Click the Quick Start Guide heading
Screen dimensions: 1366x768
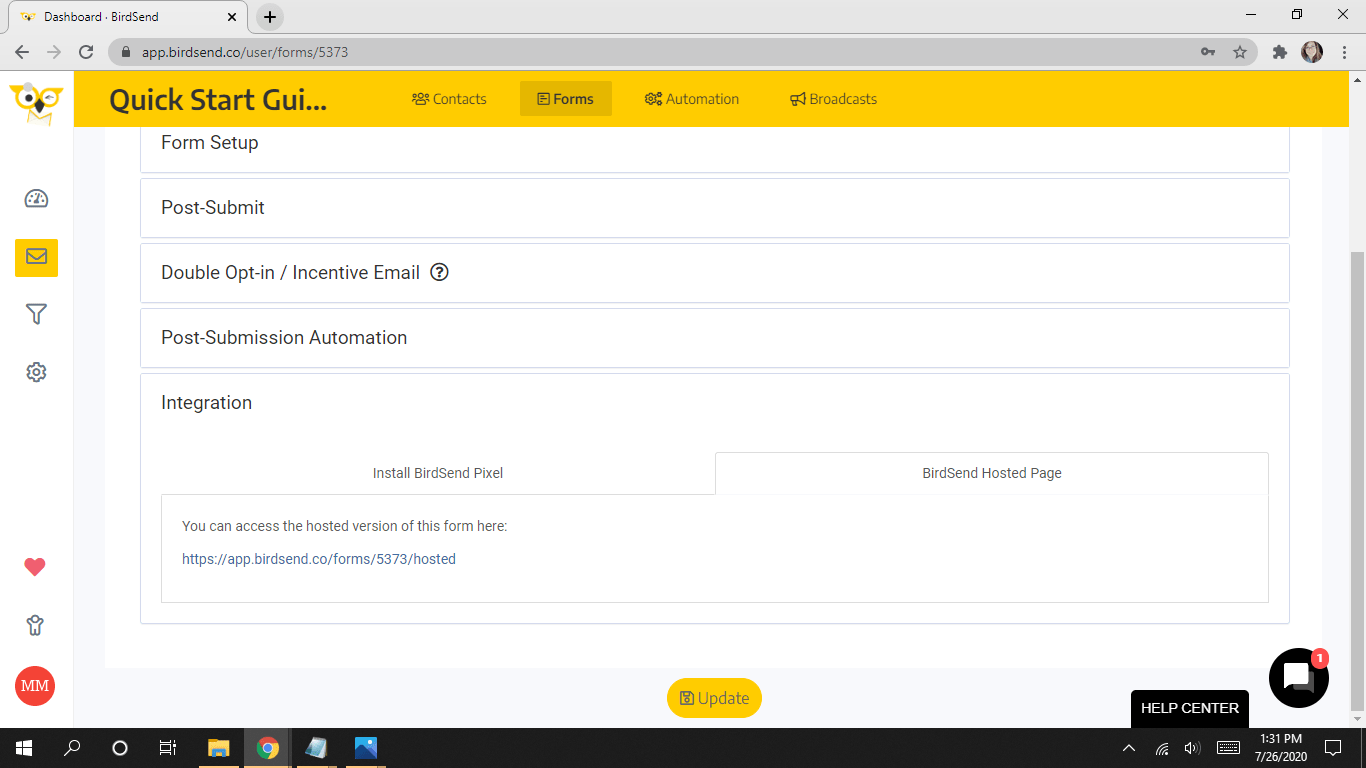[218, 99]
